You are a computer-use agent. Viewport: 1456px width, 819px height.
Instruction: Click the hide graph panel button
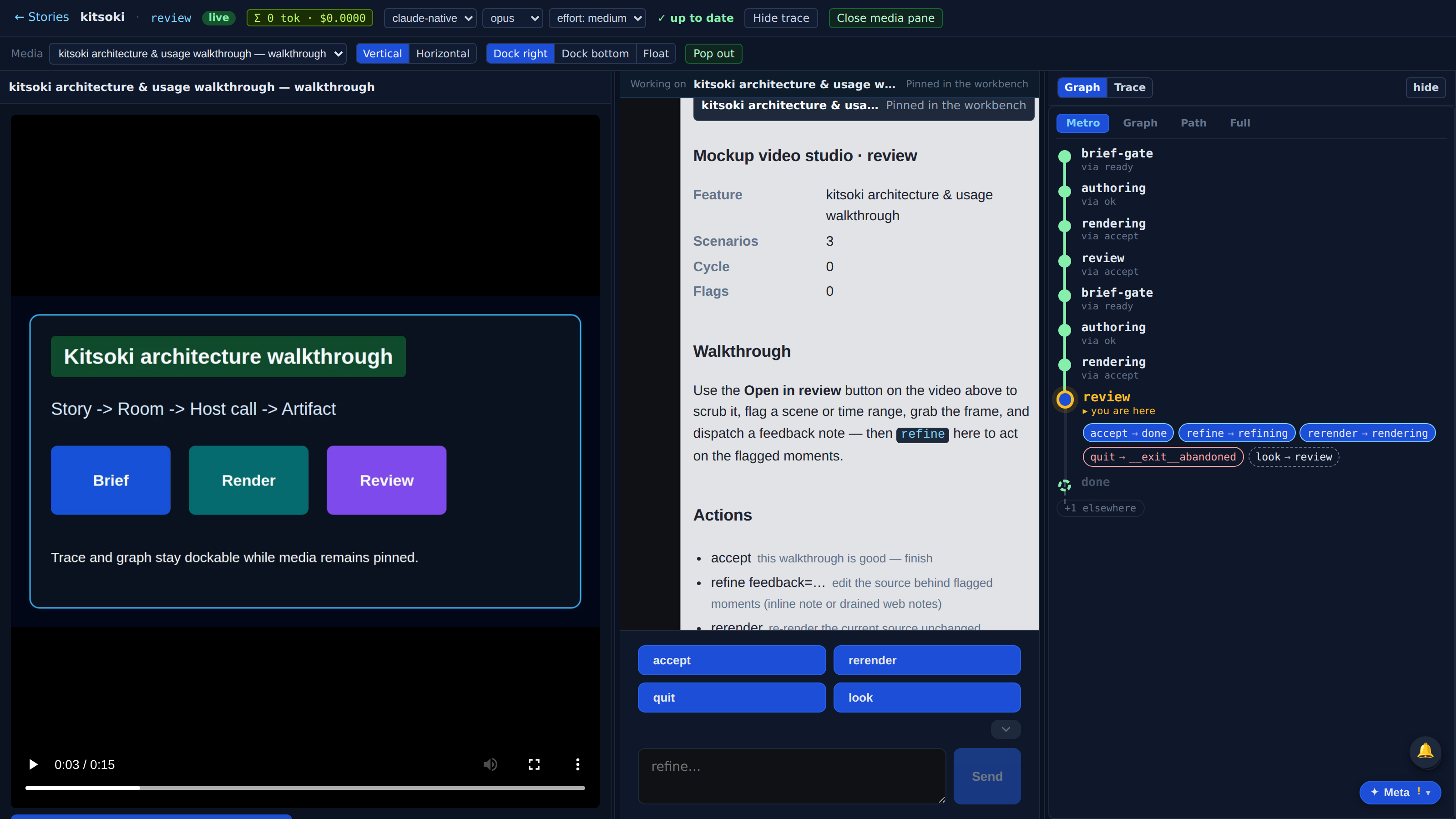(1426, 88)
